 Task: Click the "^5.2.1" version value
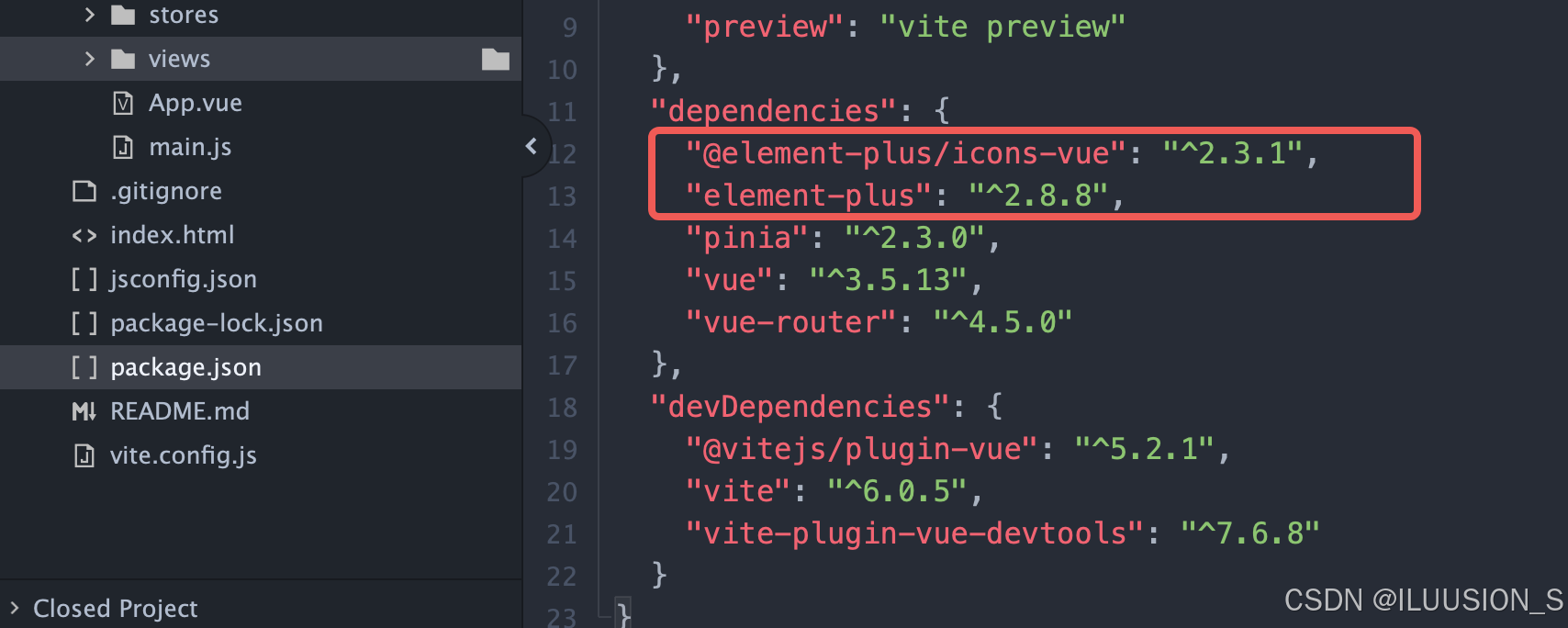1145,450
